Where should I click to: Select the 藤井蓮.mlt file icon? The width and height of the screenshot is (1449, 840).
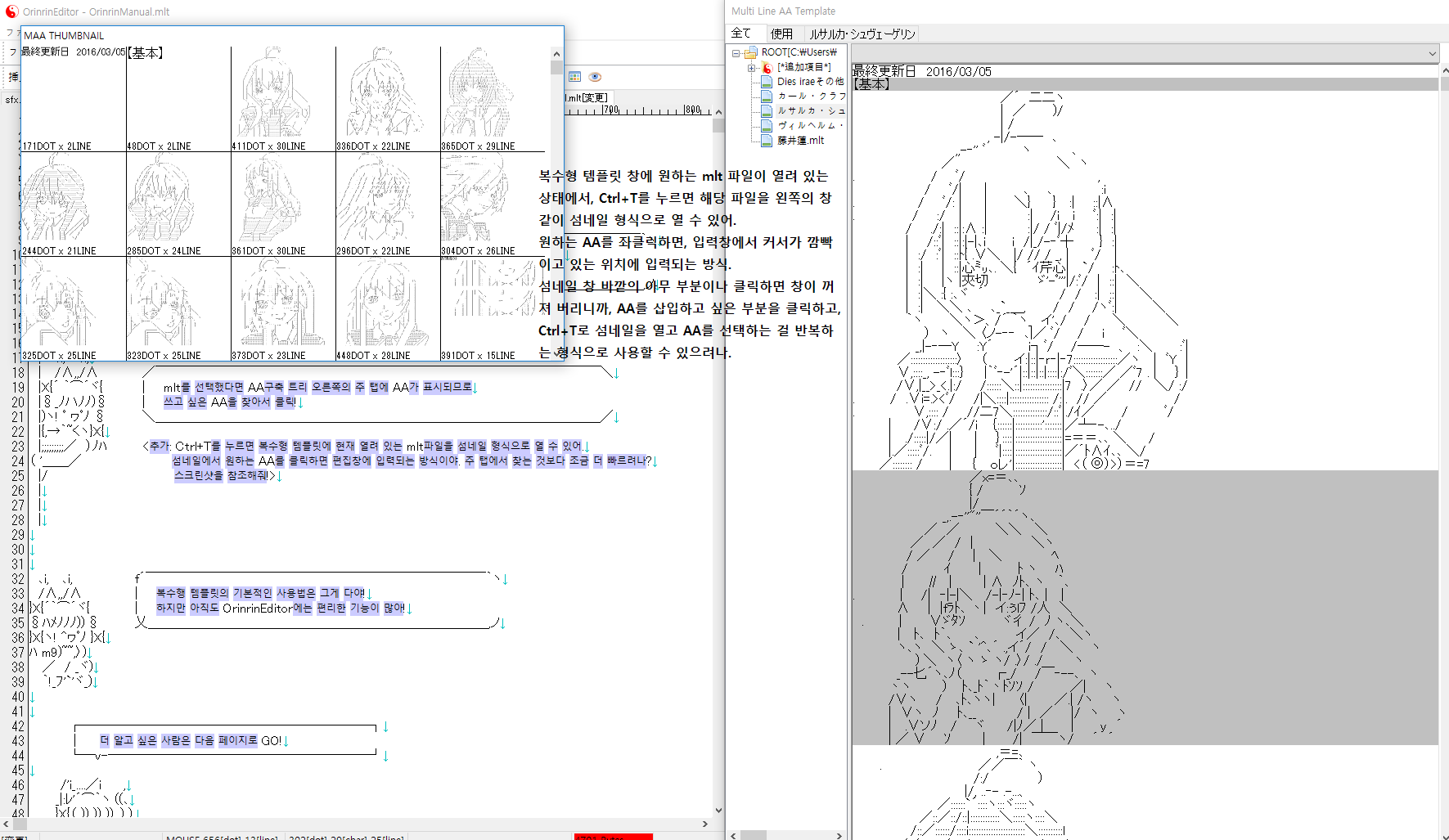point(767,141)
